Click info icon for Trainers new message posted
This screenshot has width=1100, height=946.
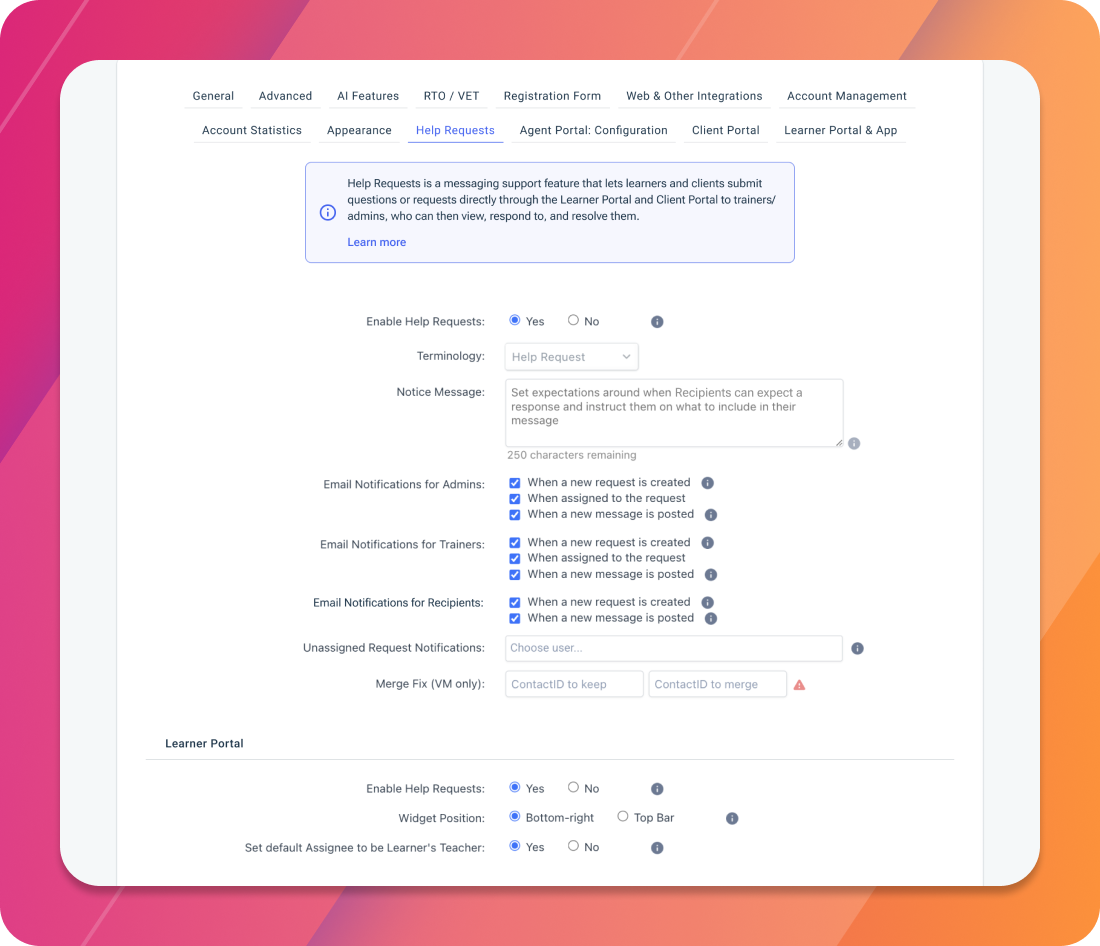pos(711,575)
